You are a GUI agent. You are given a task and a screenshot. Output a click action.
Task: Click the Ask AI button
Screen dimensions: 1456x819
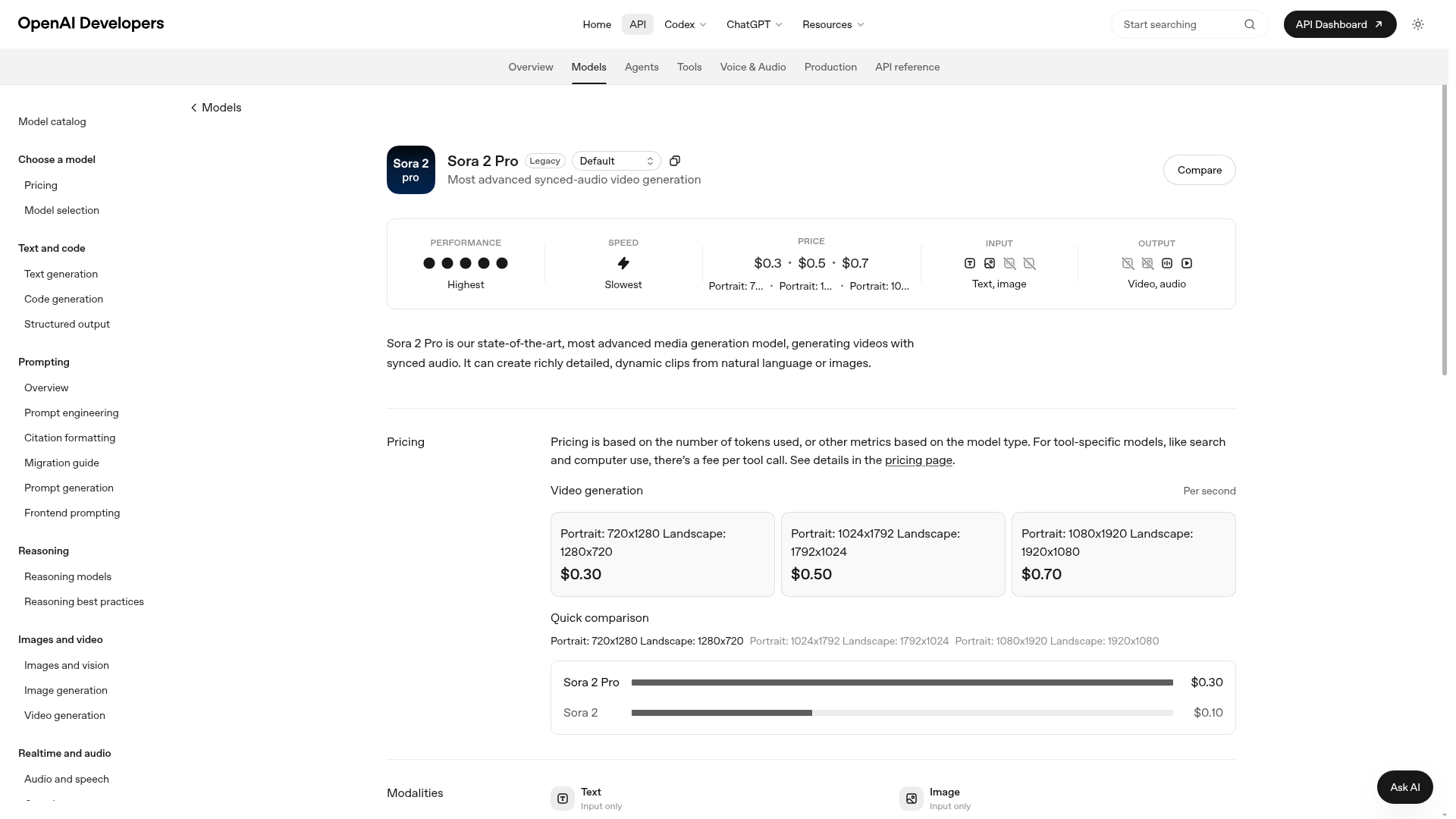pyautogui.click(x=1405, y=787)
